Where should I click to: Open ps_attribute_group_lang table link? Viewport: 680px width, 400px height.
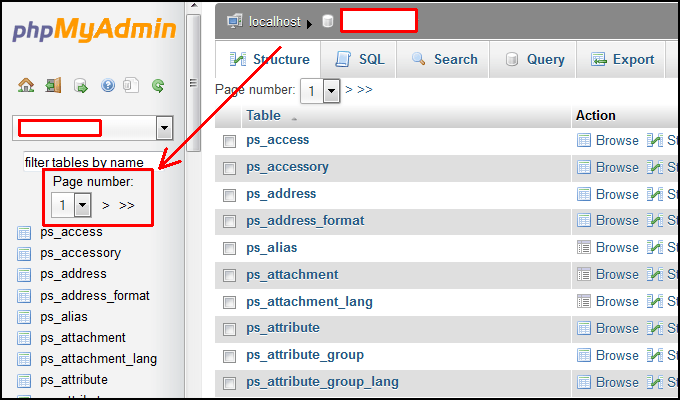pyautogui.click(x=322, y=382)
